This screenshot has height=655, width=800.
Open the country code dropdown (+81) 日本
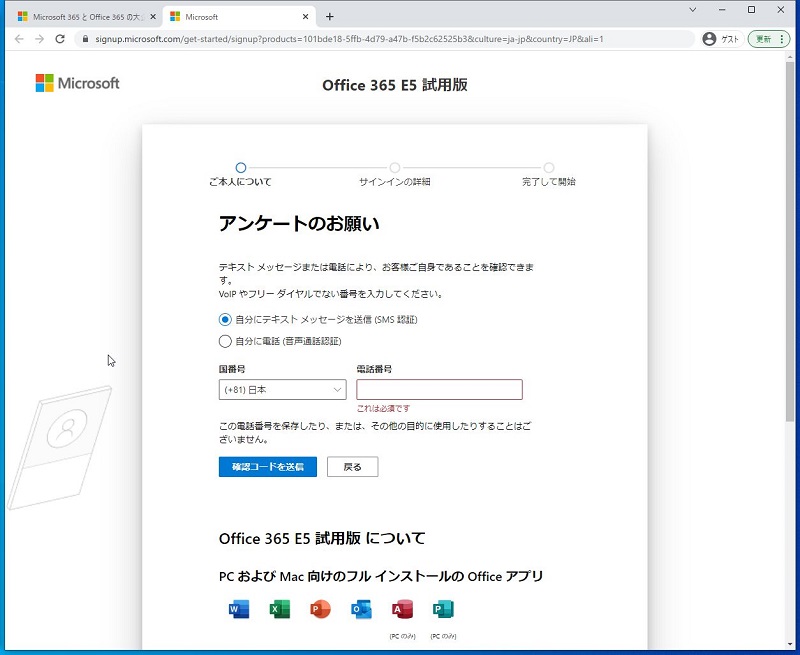click(283, 390)
